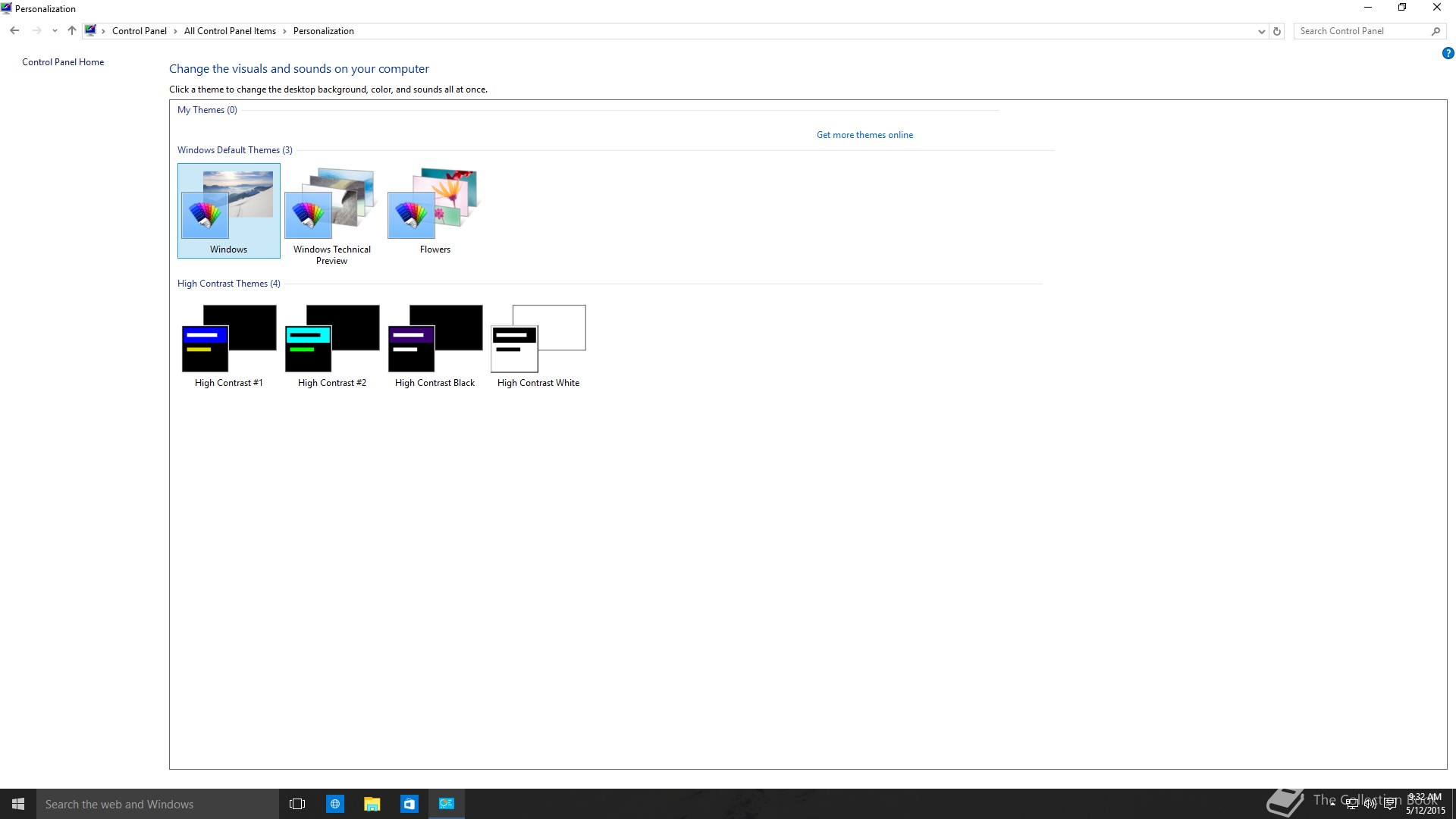The image size is (1456, 819).
Task: Apply the Windows Technical Preview theme
Action: coord(331,215)
